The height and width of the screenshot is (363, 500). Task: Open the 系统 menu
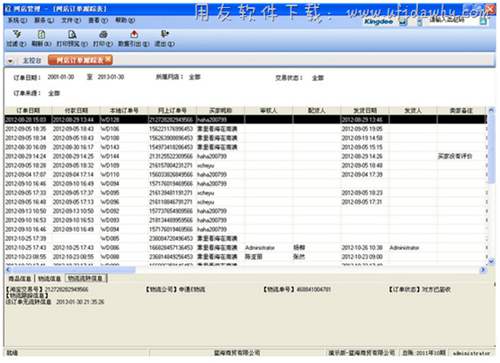[17, 21]
